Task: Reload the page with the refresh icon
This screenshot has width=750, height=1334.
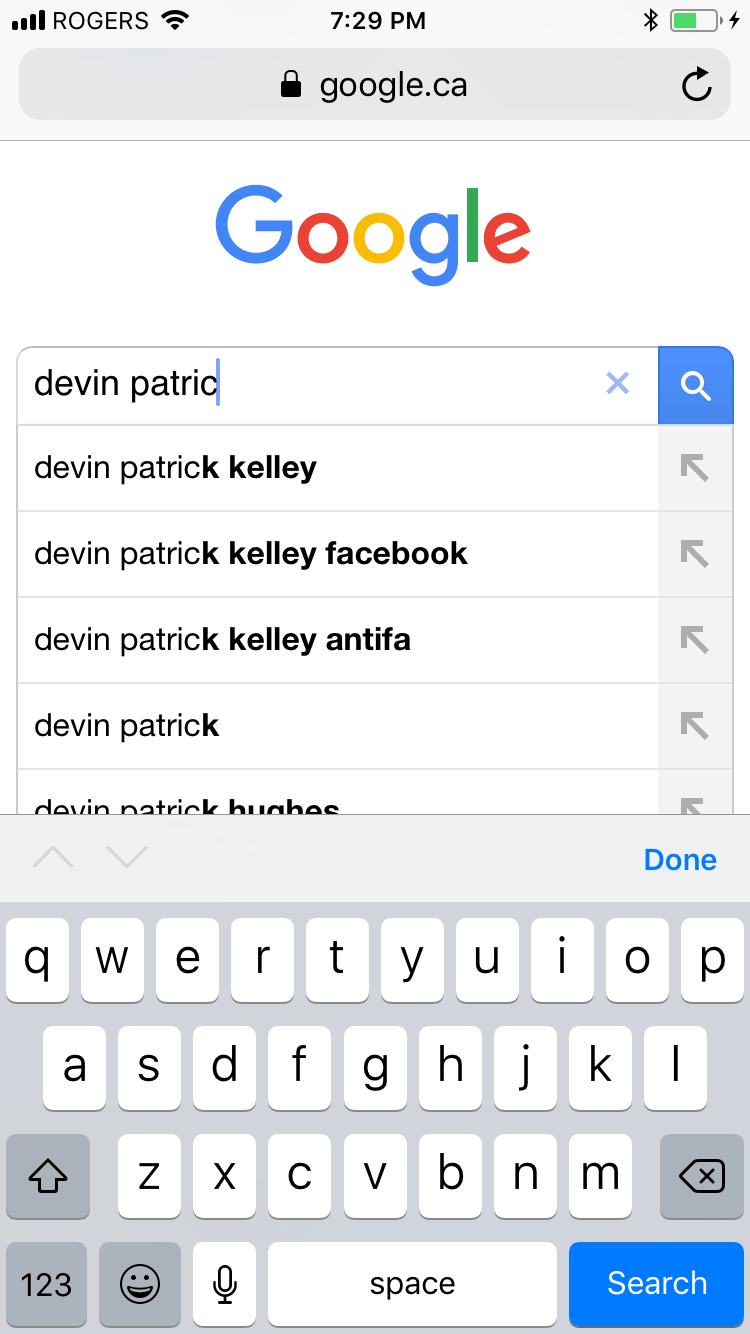Action: pos(696,84)
